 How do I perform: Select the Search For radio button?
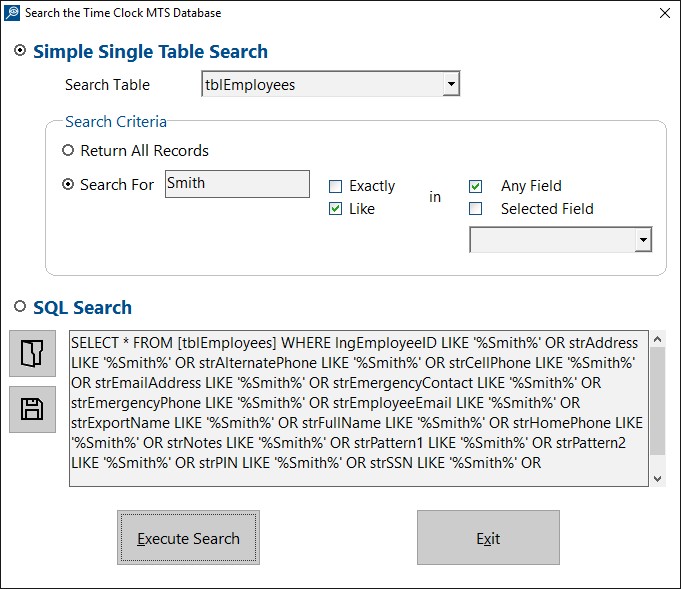(x=68, y=184)
